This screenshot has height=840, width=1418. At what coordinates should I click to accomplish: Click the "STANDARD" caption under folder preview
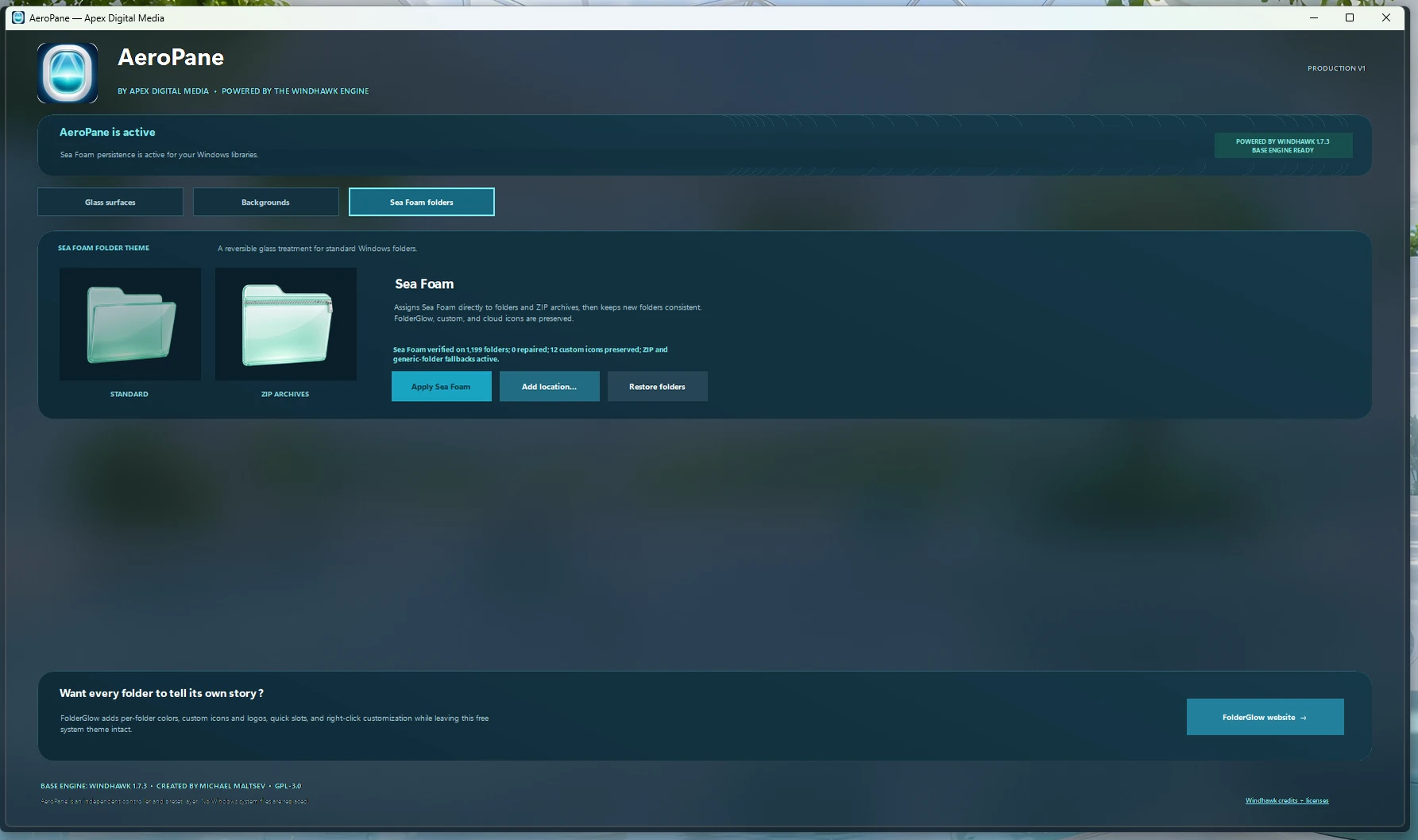click(129, 394)
